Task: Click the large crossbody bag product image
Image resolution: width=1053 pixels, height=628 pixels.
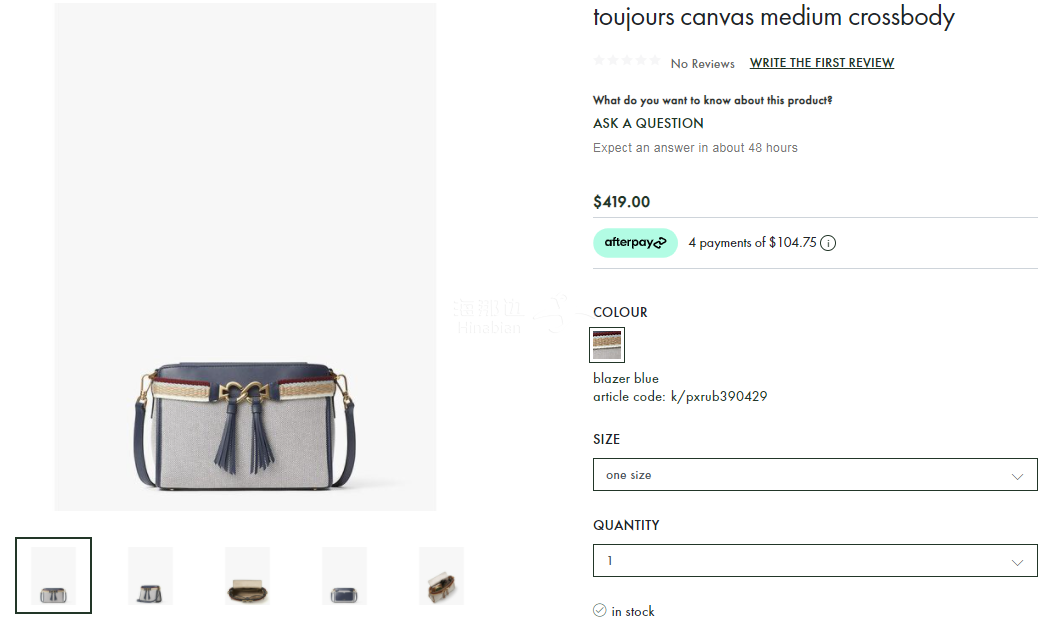Action: (x=245, y=420)
